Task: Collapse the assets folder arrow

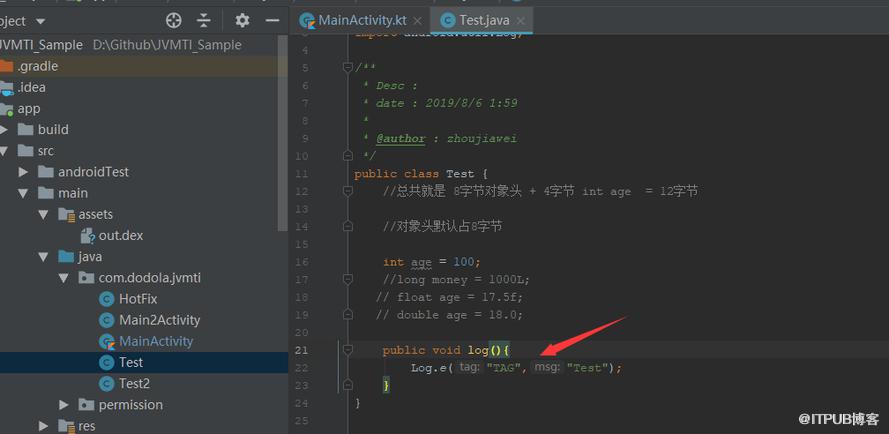Action: tap(44, 214)
